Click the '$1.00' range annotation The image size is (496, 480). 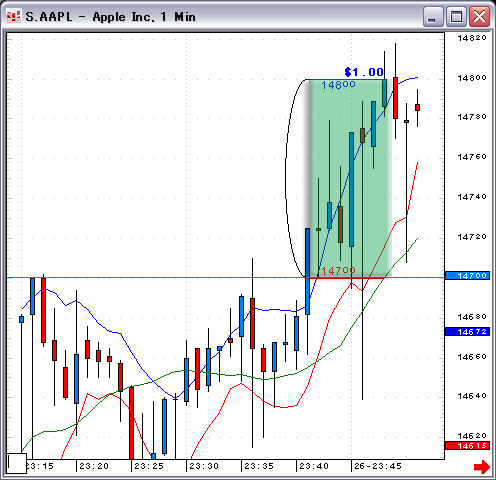(x=364, y=72)
